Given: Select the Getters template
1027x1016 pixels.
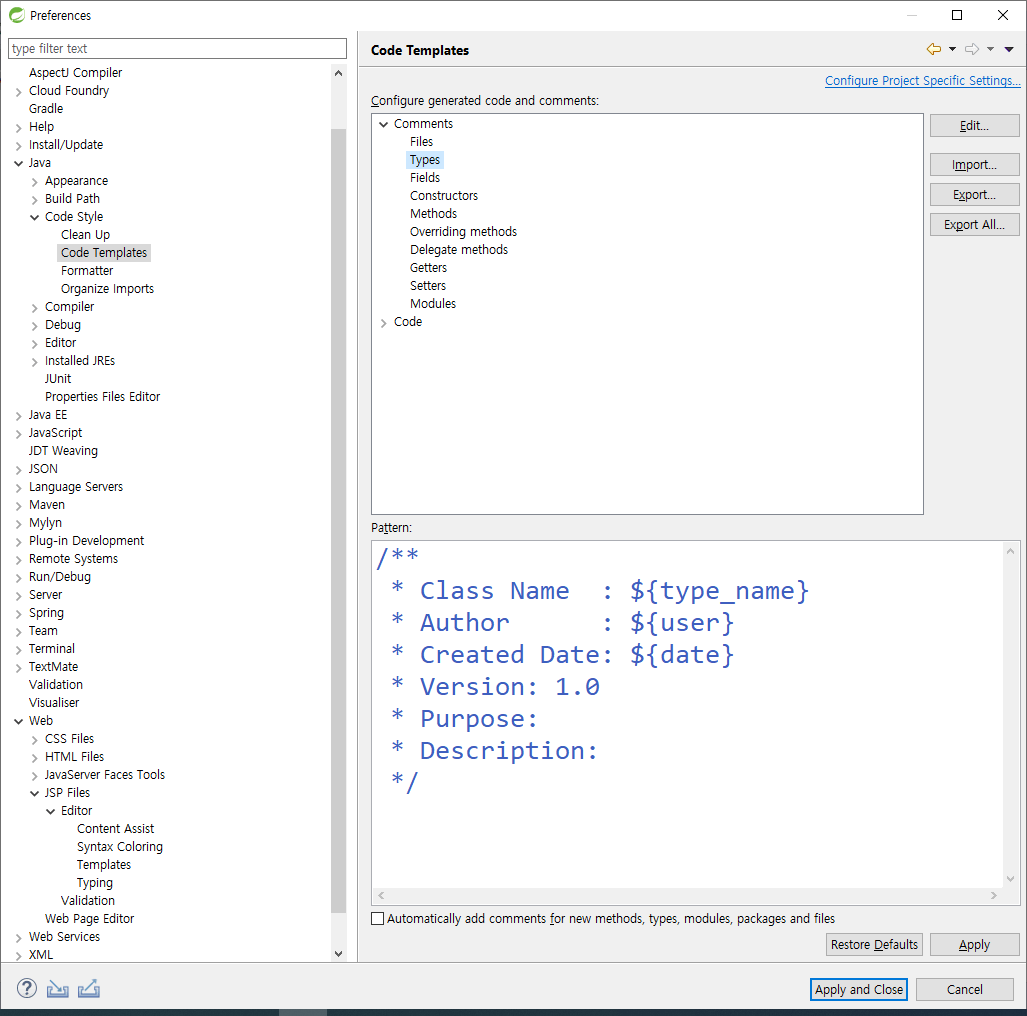Looking at the screenshot, I should point(428,268).
